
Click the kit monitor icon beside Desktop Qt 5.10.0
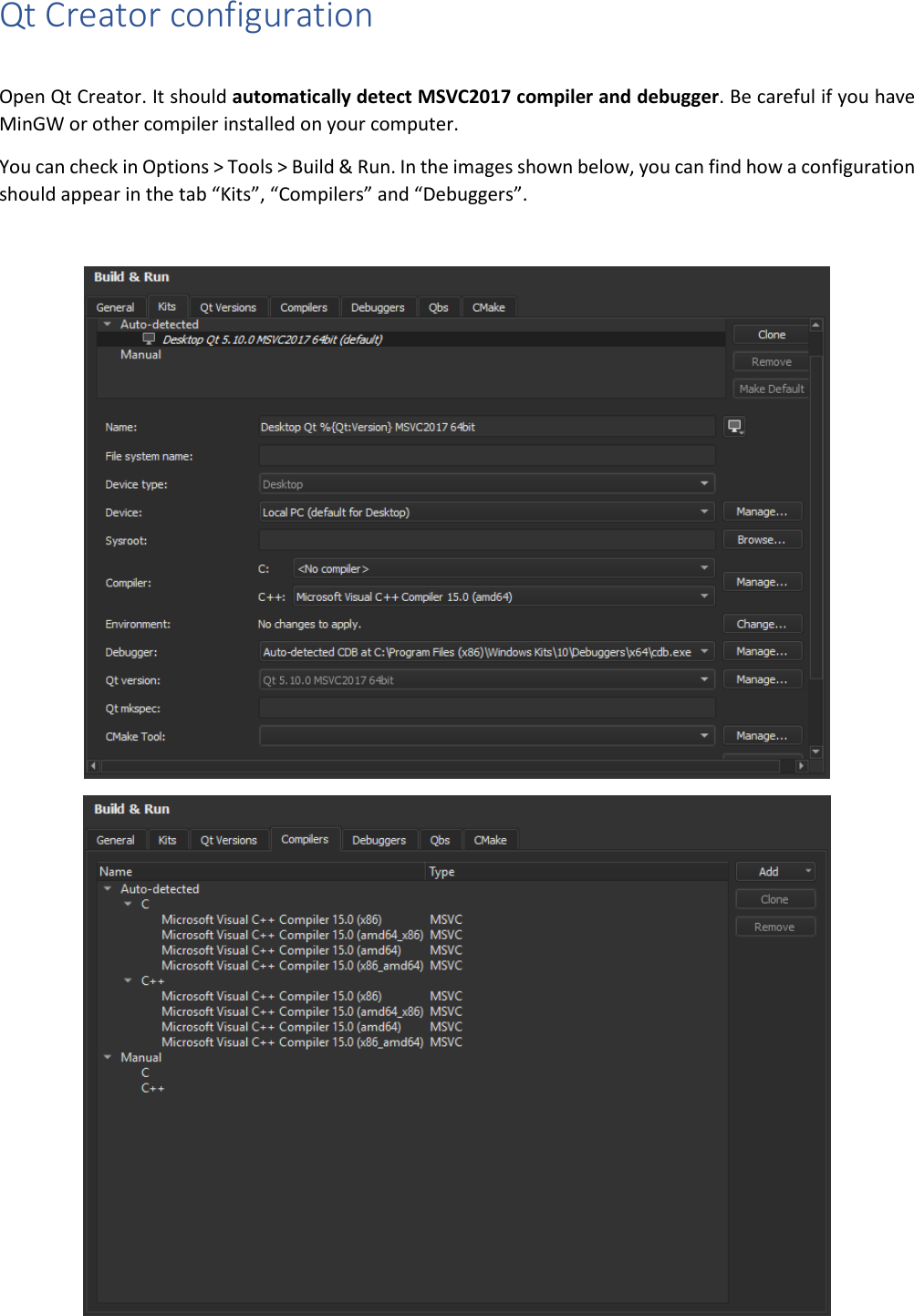pyautogui.click(x=149, y=338)
